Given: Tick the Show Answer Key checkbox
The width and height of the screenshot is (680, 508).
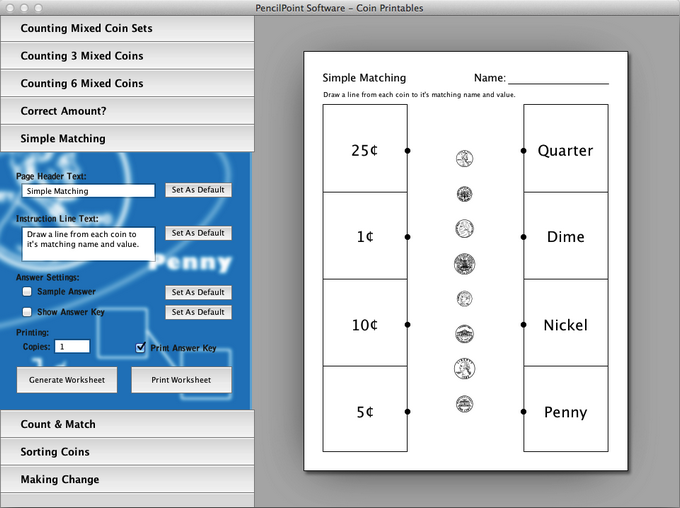Looking at the screenshot, I should tap(28, 312).
